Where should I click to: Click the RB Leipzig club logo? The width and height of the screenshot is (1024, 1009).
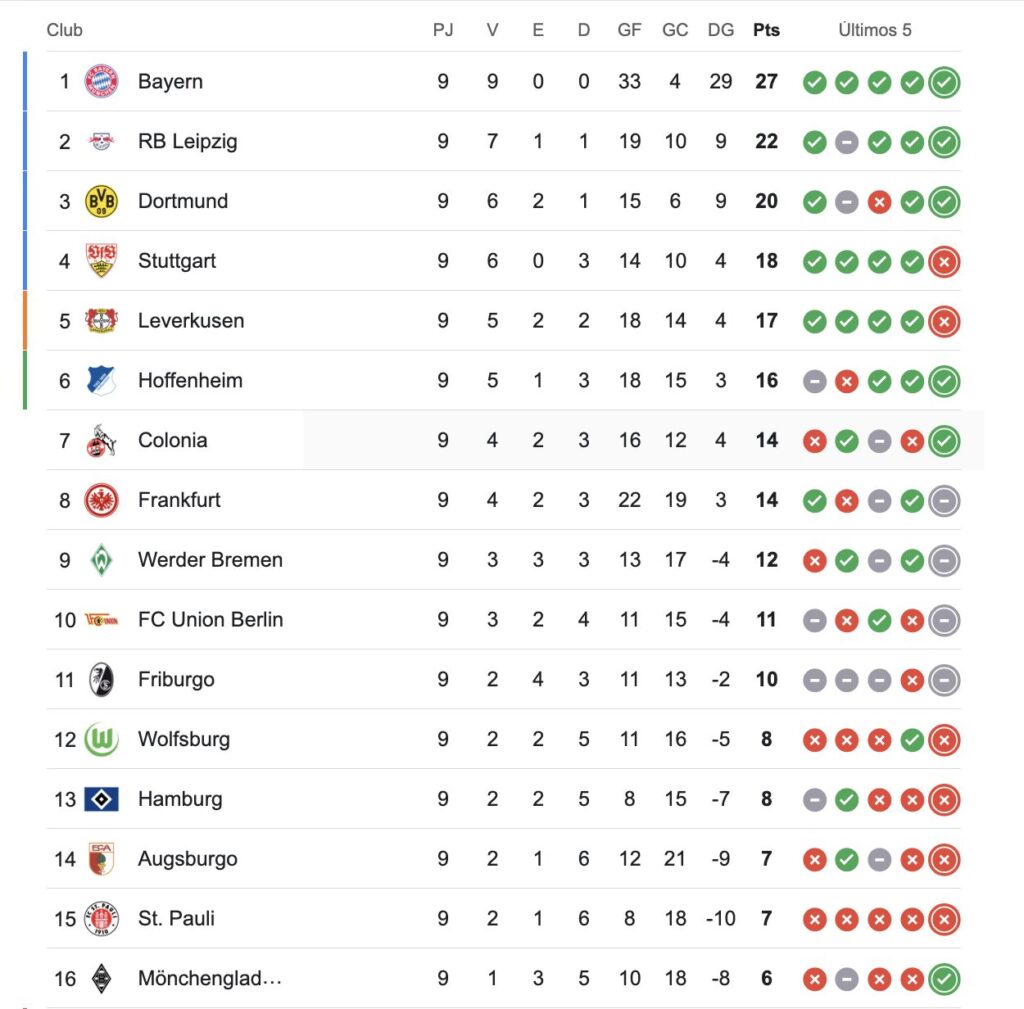(101, 141)
